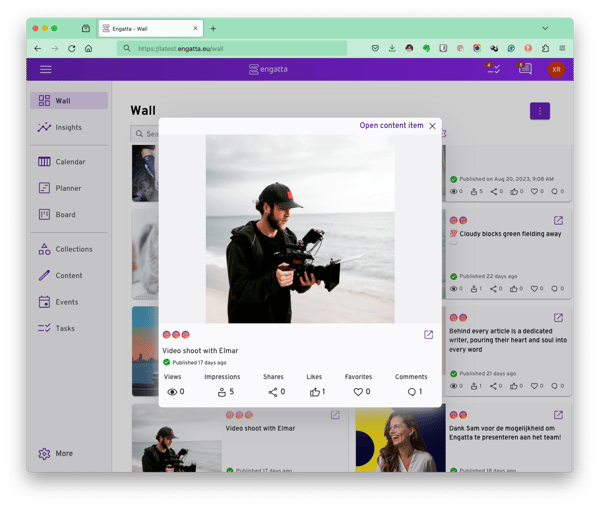The width and height of the screenshot is (600, 507).
Task: Open Calendar from the sidebar
Action: coord(69,162)
